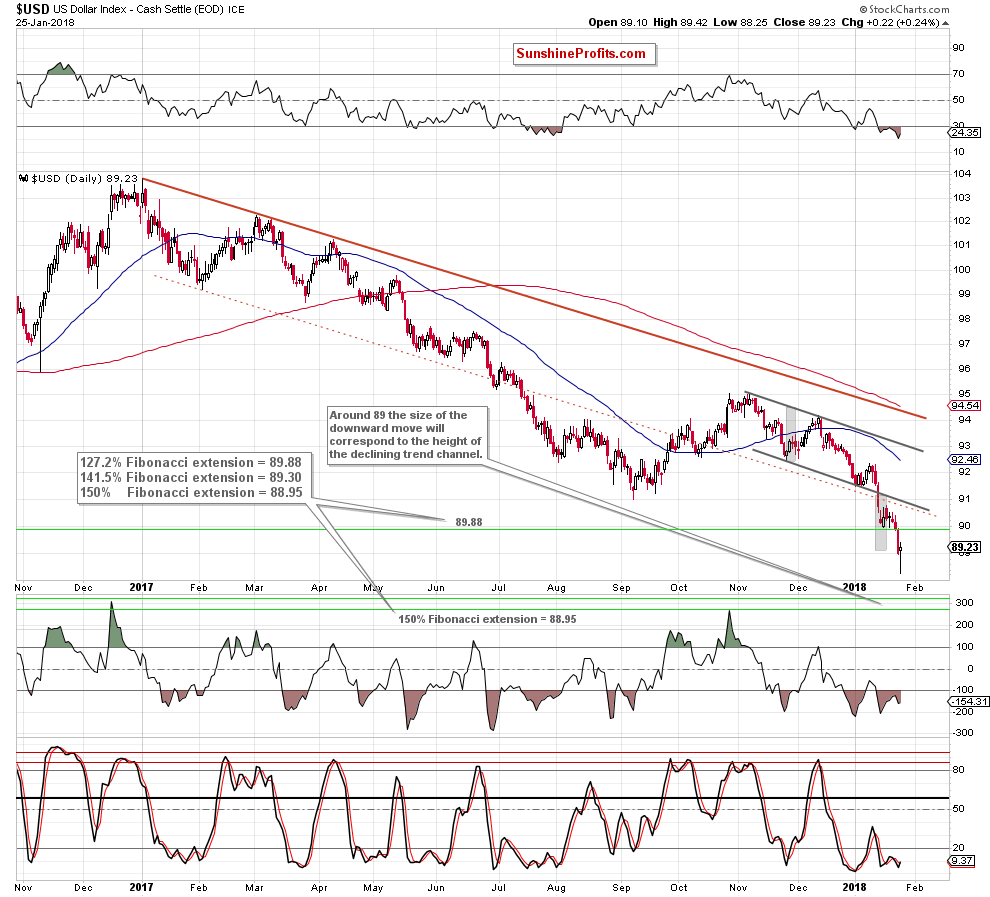
Task: Click the standalone '89.88' label above green line
Action: pyautogui.click(x=468, y=522)
